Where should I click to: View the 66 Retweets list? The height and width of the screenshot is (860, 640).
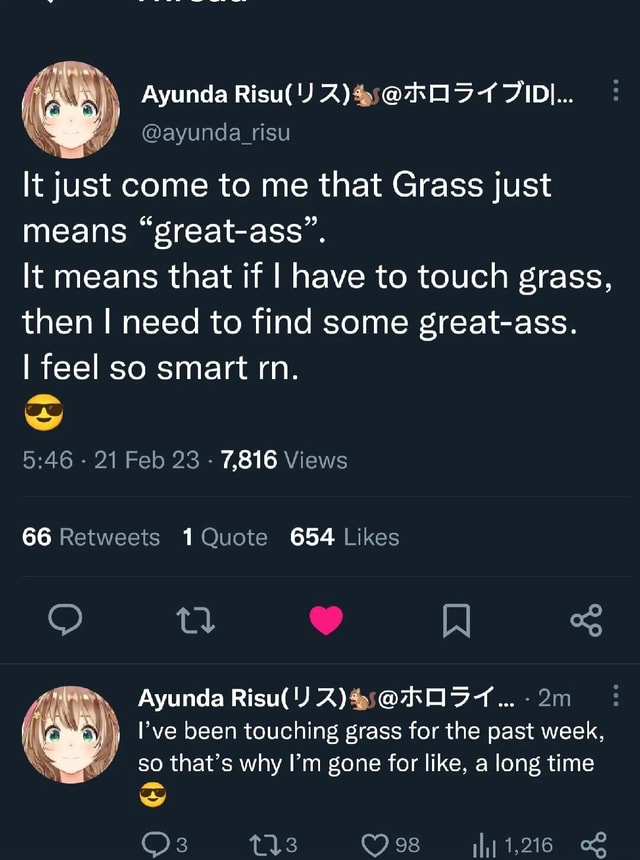tap(90, 536)
